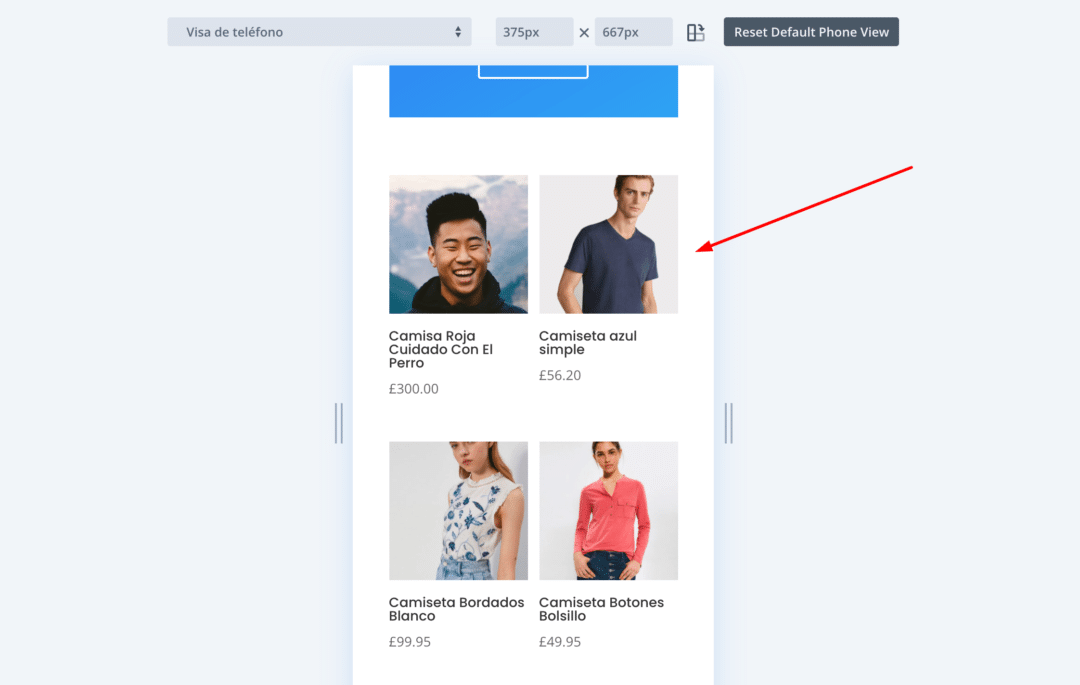This screenshot has width=1080, height=685.
Task: Click the 'Camiseta azul simple' title link
Action: 588,343
